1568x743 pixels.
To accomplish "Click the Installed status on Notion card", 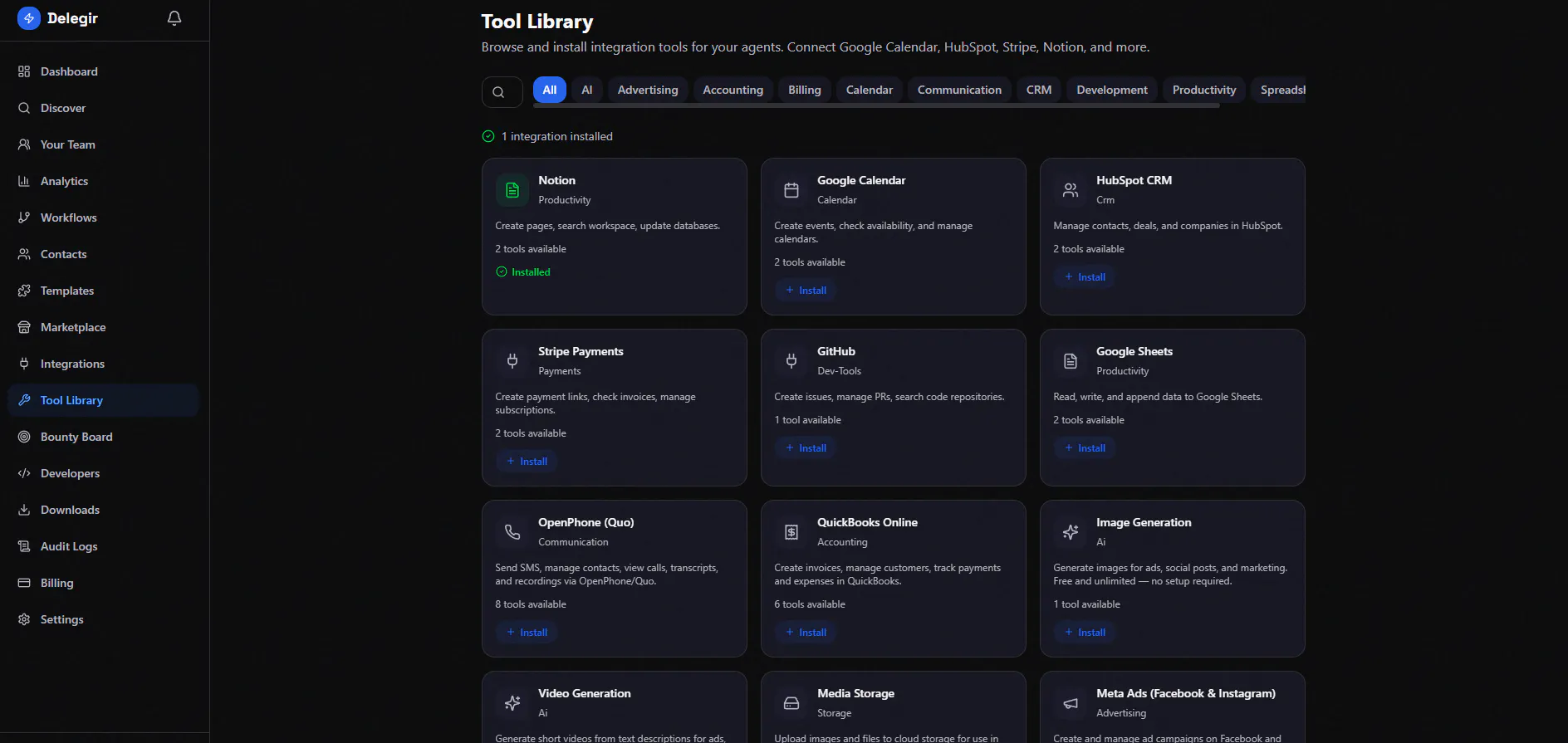I will click(x=523, y=272).
